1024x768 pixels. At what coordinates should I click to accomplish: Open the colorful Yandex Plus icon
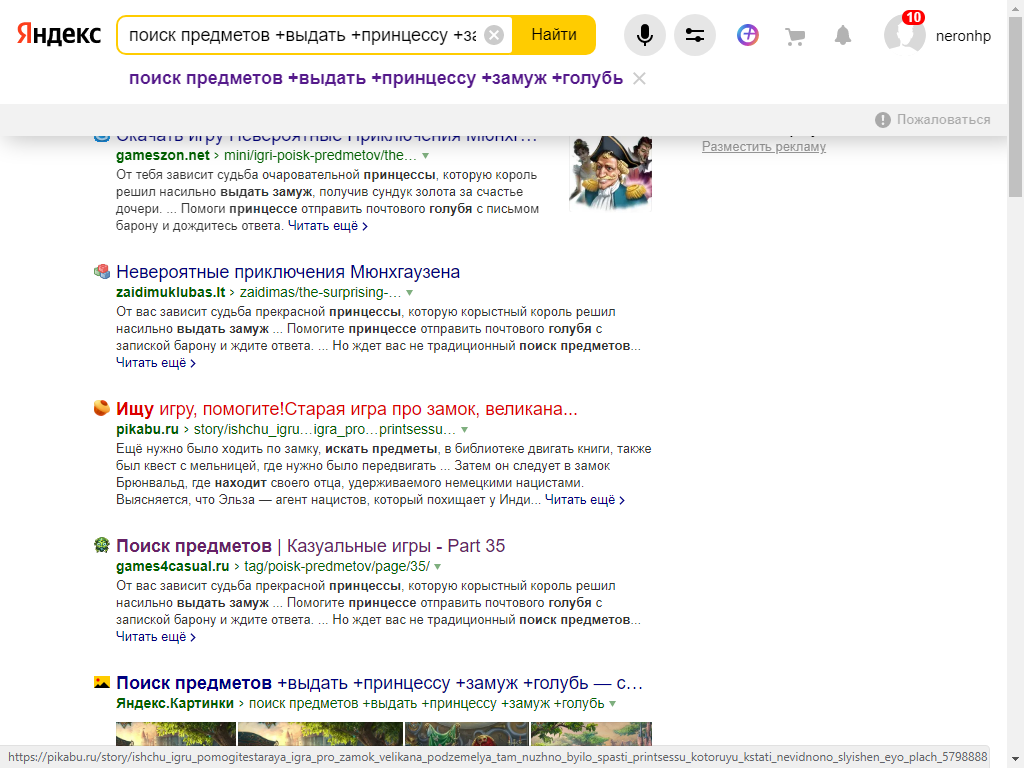748,35
